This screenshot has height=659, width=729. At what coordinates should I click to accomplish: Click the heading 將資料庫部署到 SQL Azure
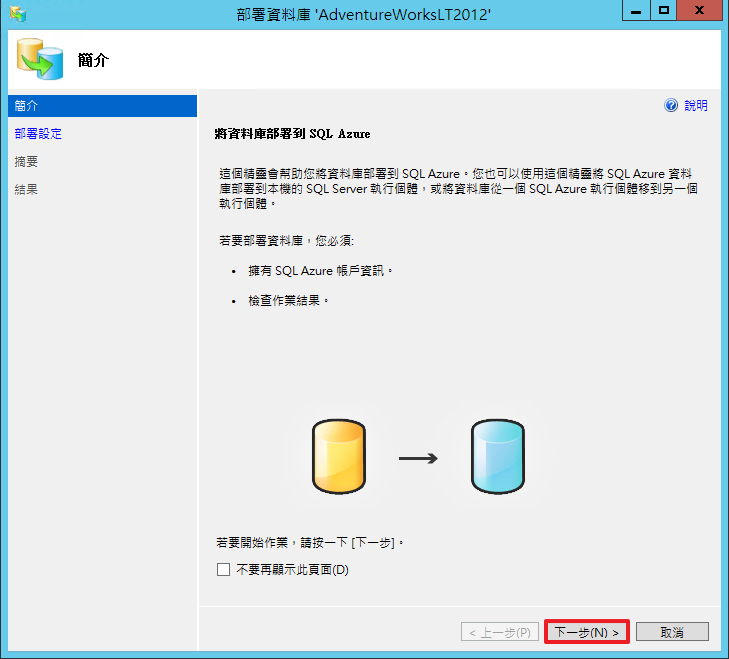pyautogui.click(x=292, y=134)
